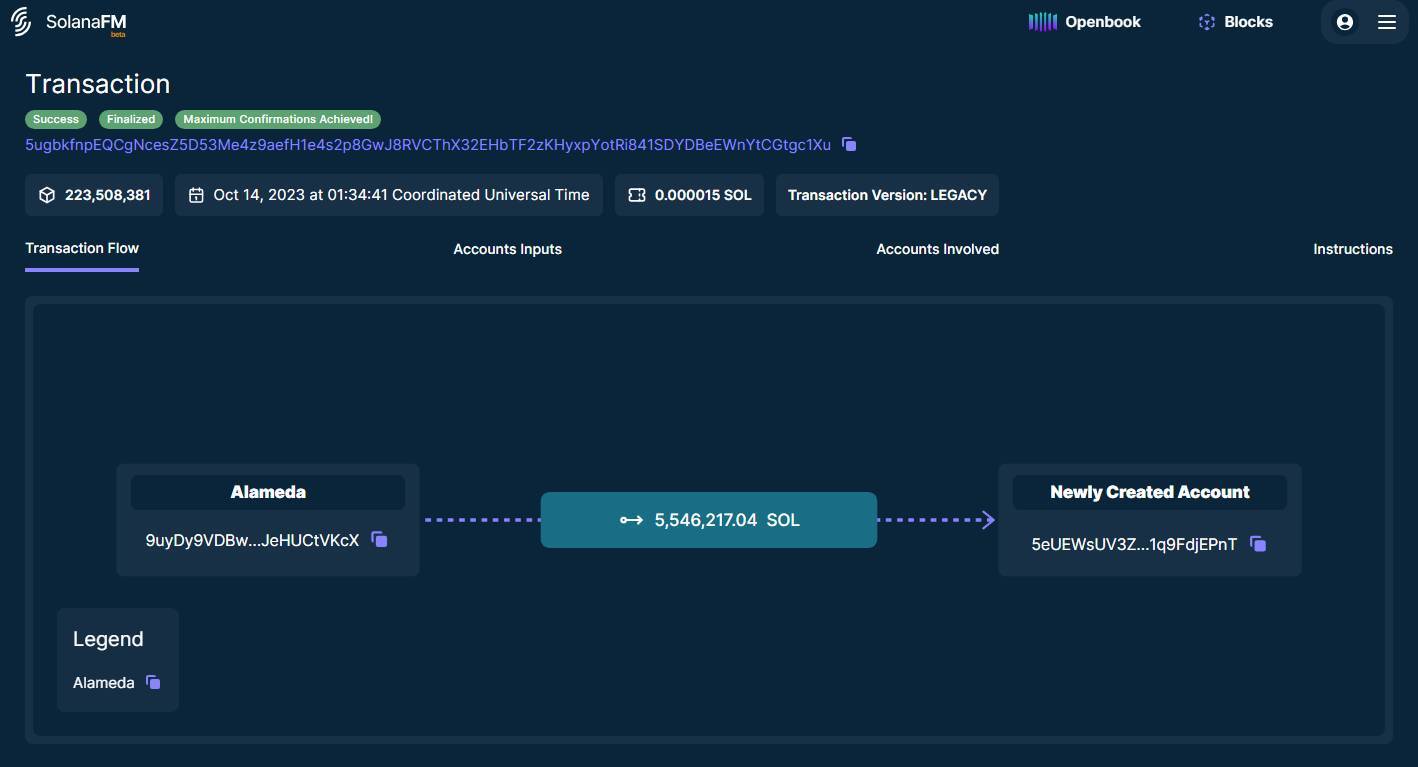The width and height of the screenshot is (1418, 767).
Task: Click the Success status badge
Action: pos(56,119)
